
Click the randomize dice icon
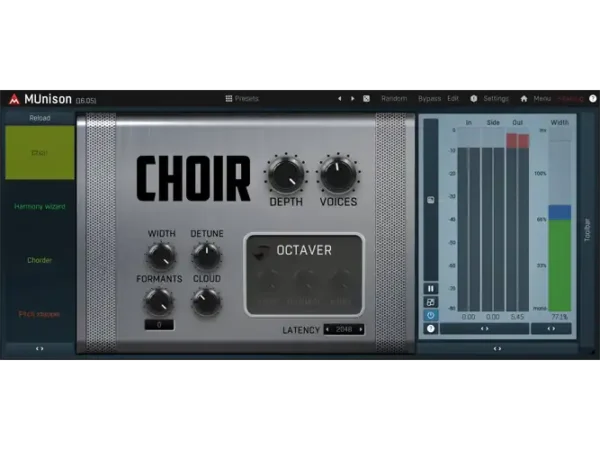click(x=366, y=99)
